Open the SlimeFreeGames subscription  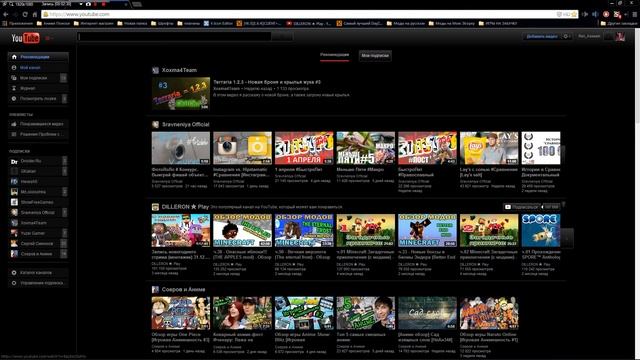click(x=38, y=202)
